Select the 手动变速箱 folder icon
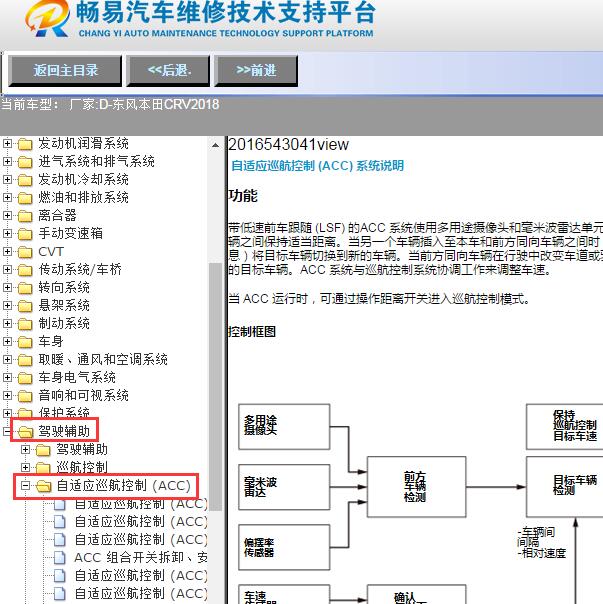Screen dimensions: 603x604 [x=25, y=234]
